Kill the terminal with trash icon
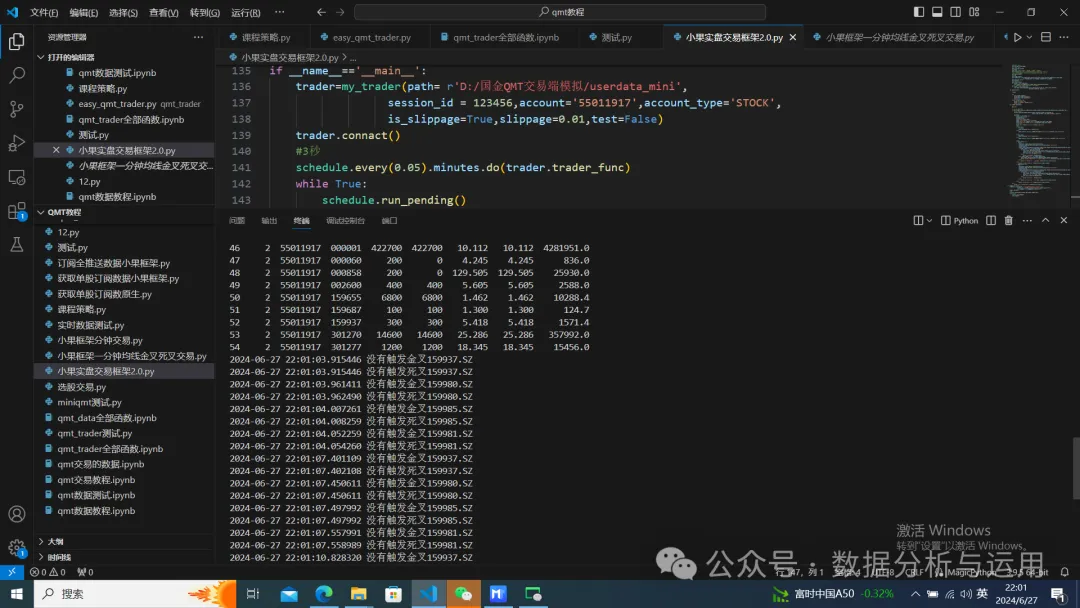 (x=1008, y=220)
